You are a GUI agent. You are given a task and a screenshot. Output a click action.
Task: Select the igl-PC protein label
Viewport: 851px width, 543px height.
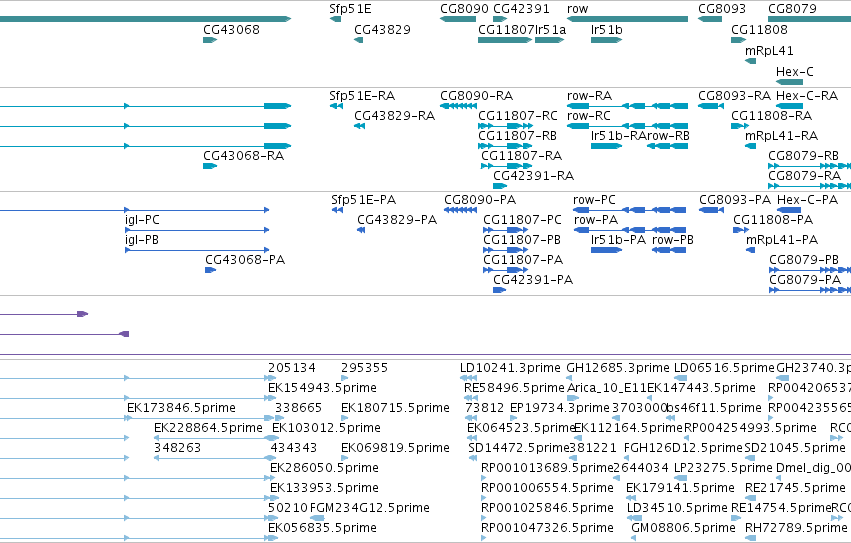point(142,220)
